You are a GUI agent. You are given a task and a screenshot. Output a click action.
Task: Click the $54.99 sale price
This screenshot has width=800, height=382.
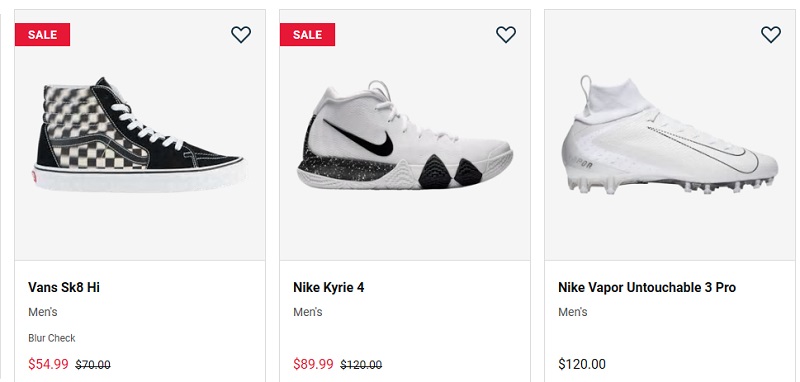click(48, 364)
